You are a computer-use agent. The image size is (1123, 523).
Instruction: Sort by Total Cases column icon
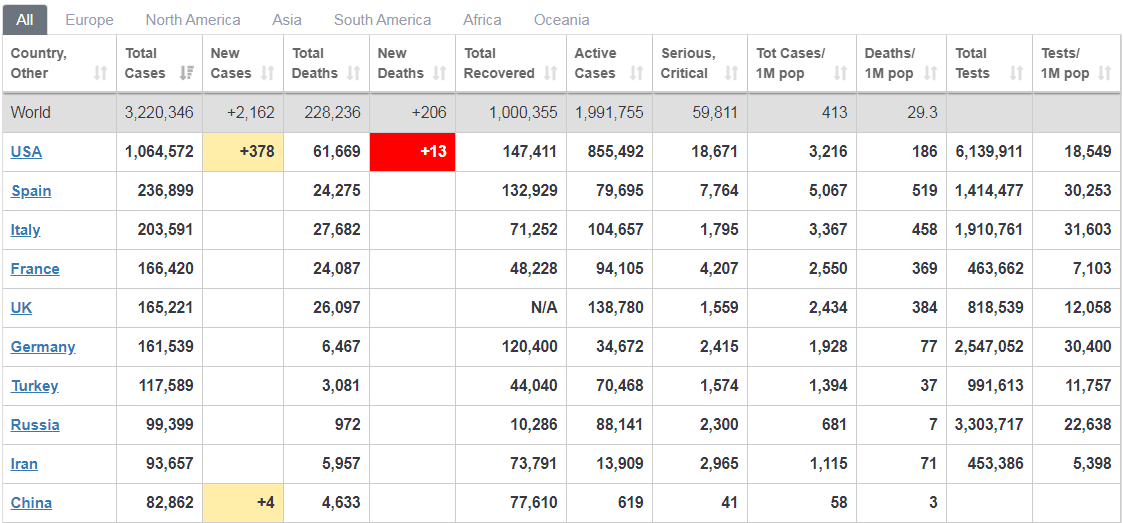coord(187,73)
